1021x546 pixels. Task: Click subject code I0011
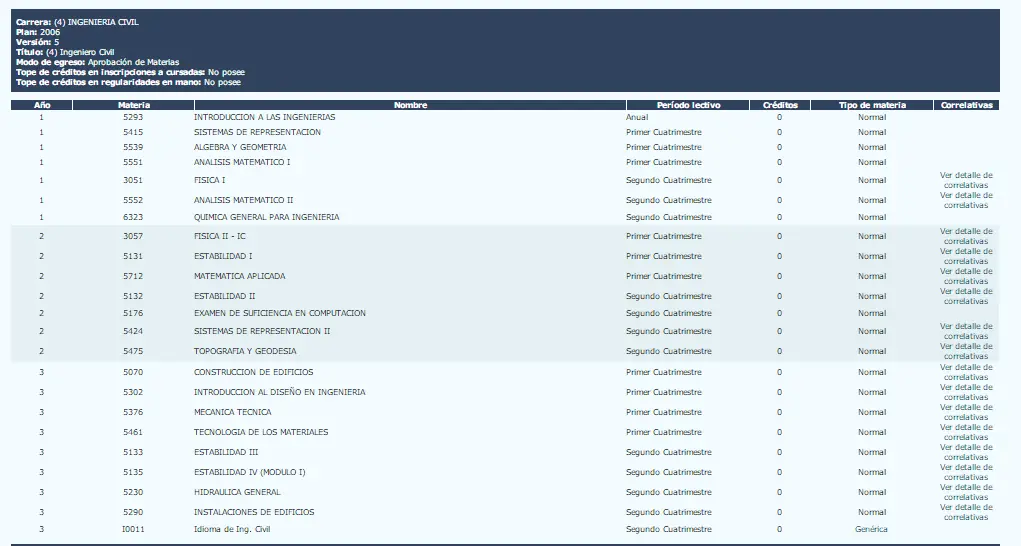coord(133,529)
